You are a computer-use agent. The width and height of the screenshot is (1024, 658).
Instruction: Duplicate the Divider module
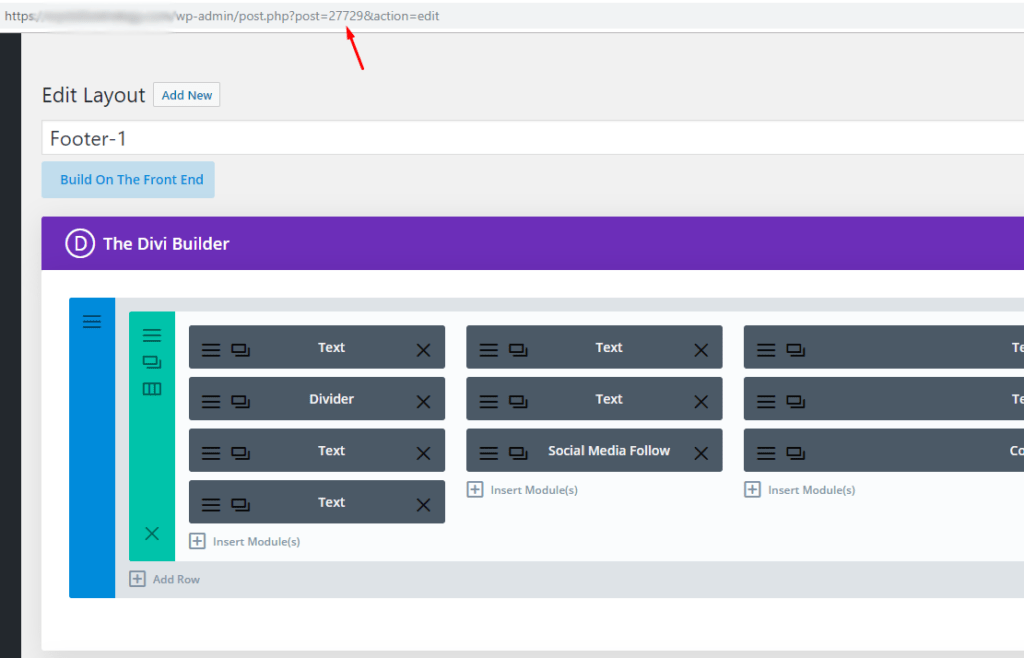[x=241, y=401]
